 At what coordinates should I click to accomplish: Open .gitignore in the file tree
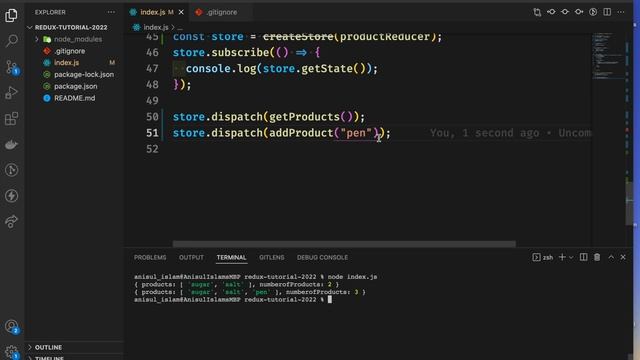[x=69, y=51]
